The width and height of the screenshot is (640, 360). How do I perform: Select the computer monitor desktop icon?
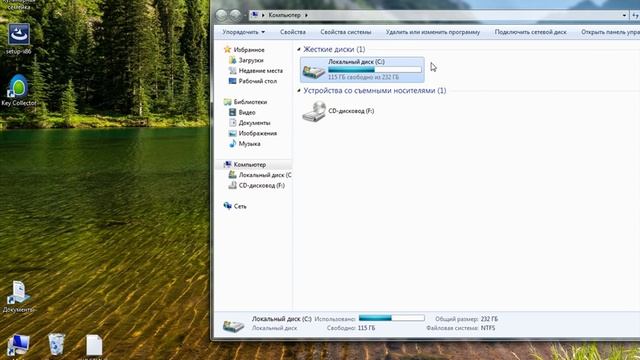pyautogui.click(x=19, y=345)
